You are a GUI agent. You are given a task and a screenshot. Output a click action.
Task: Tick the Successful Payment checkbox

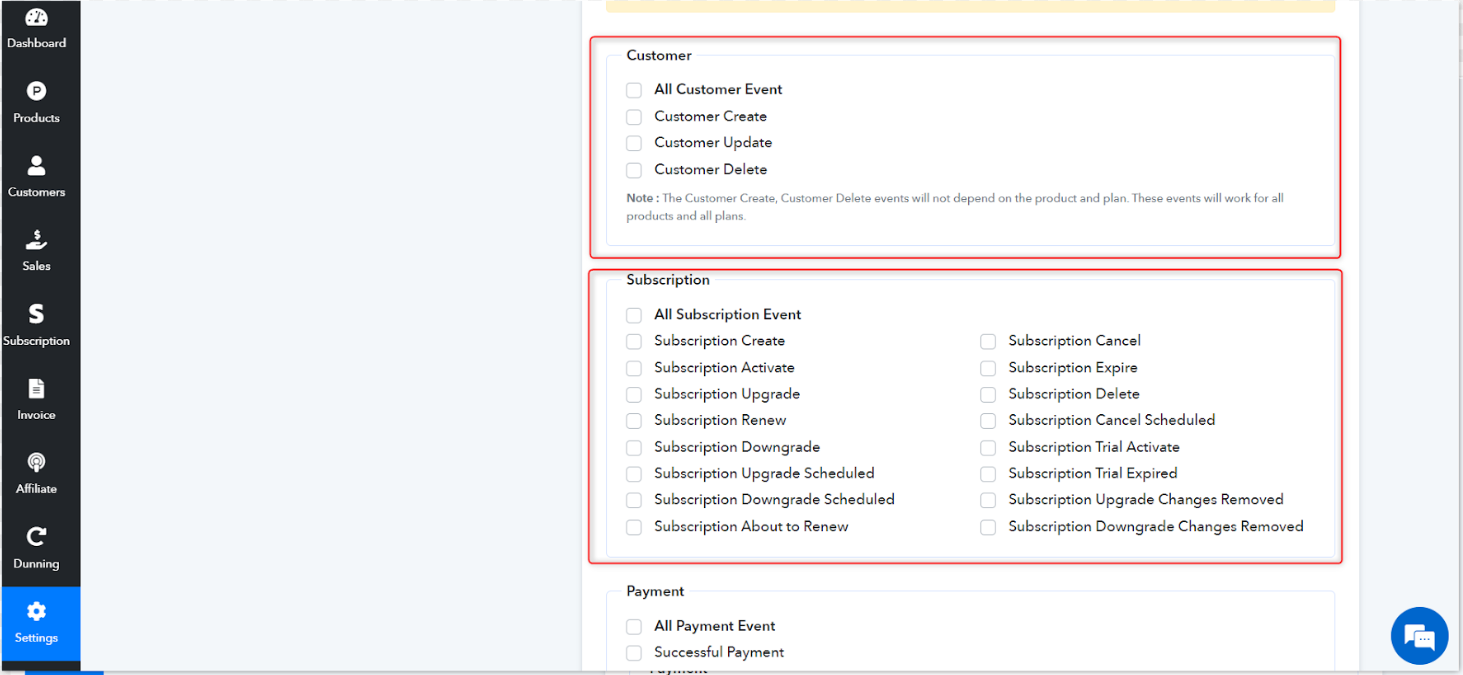[634, 653]
